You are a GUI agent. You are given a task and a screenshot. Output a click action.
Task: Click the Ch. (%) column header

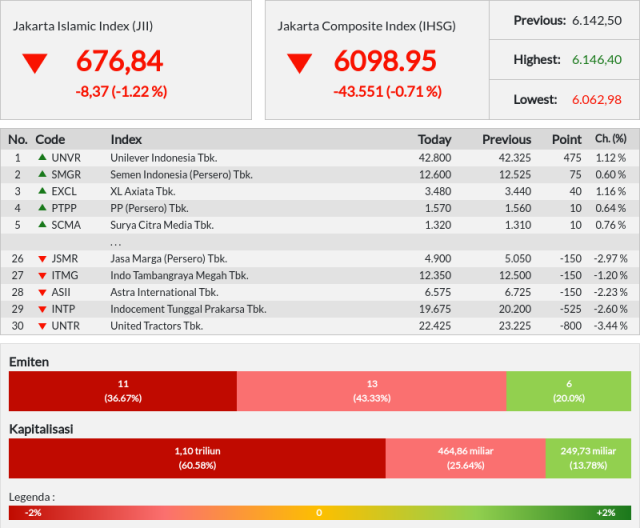611,139
